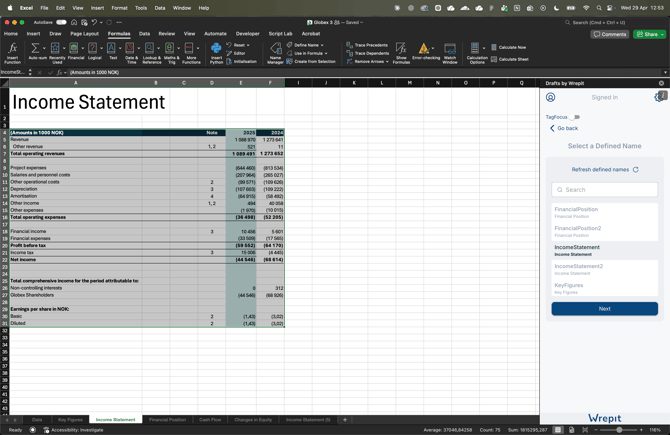Click Calculate Now
Image resolution: width=670 pixels, height=435 pixels.
[x=508, y=47]
